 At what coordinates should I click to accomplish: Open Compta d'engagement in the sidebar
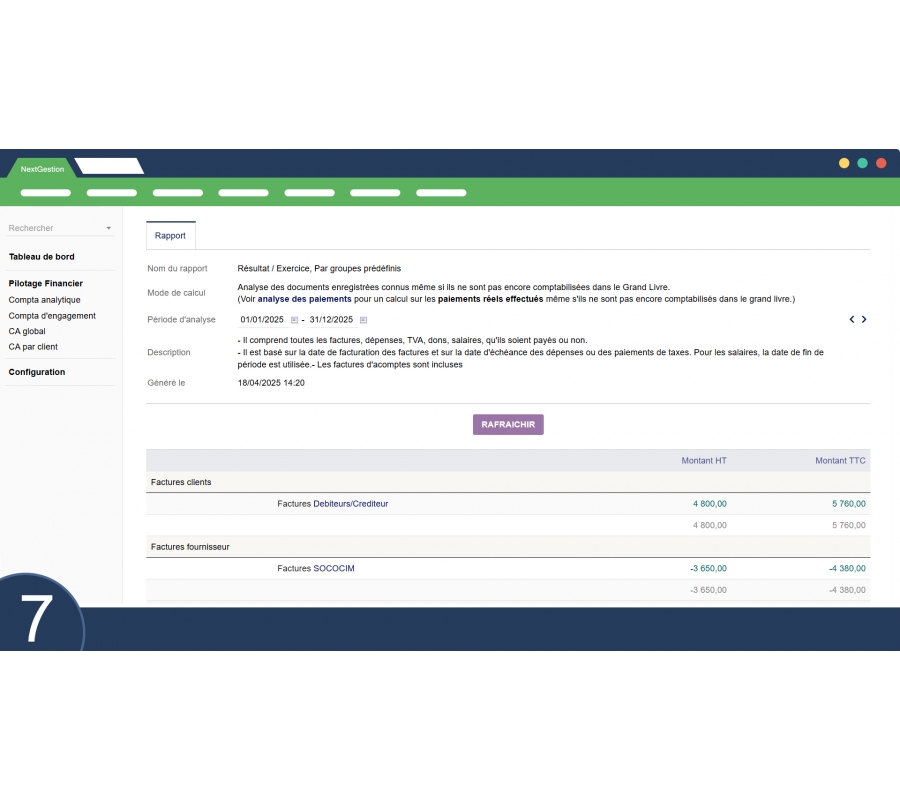click(x=52, y=316)
